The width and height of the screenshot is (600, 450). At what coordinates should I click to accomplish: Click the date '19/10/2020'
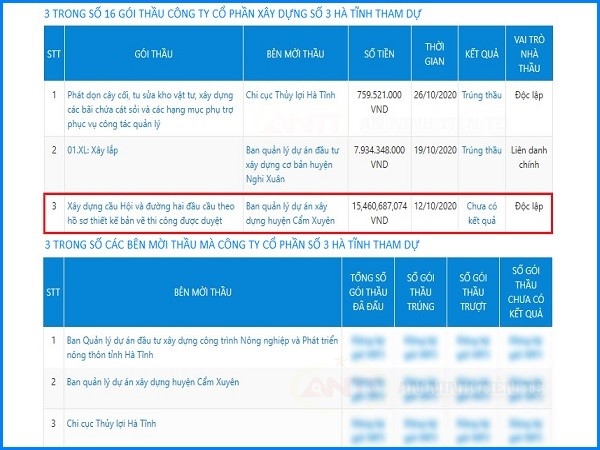click(x=435, y=150)
